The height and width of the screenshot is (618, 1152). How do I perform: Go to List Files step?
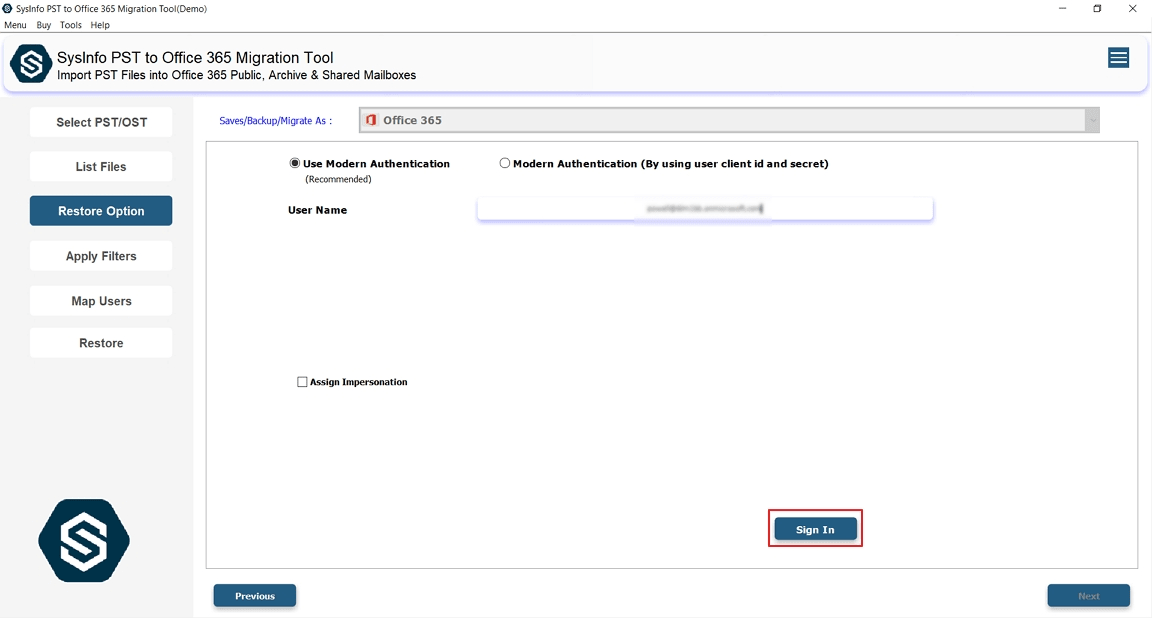[101, 167]
